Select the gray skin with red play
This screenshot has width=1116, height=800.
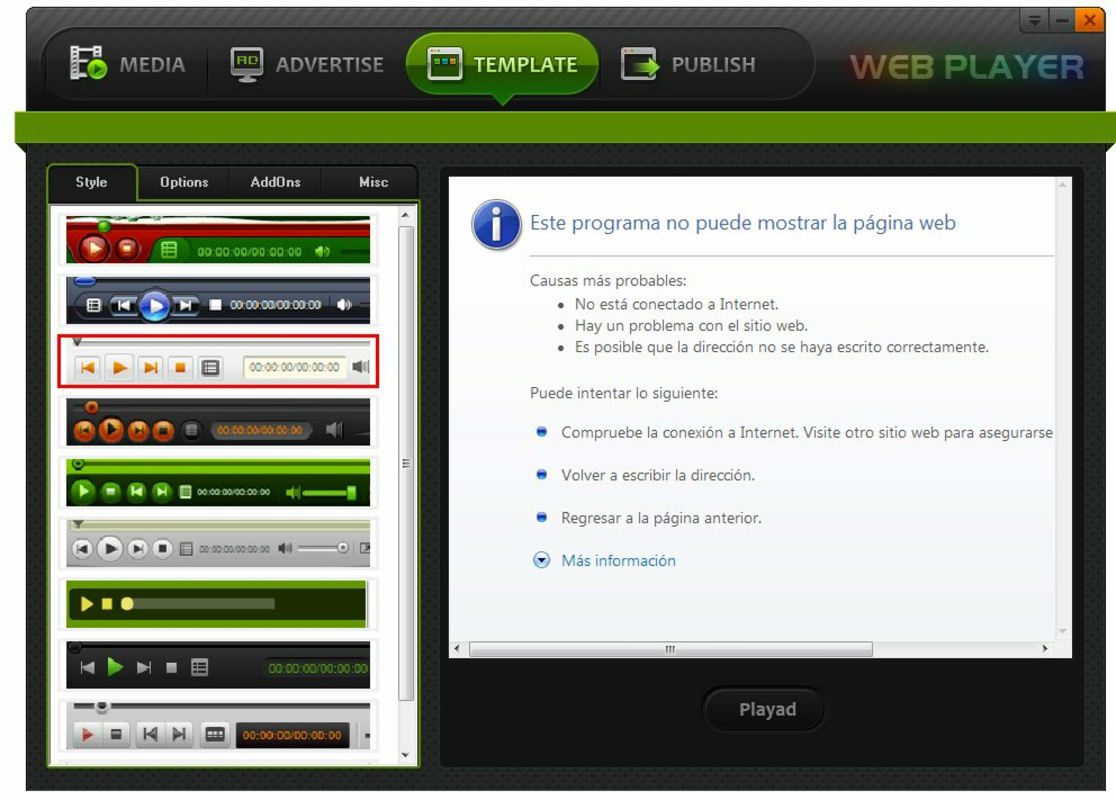click(218, 725)
